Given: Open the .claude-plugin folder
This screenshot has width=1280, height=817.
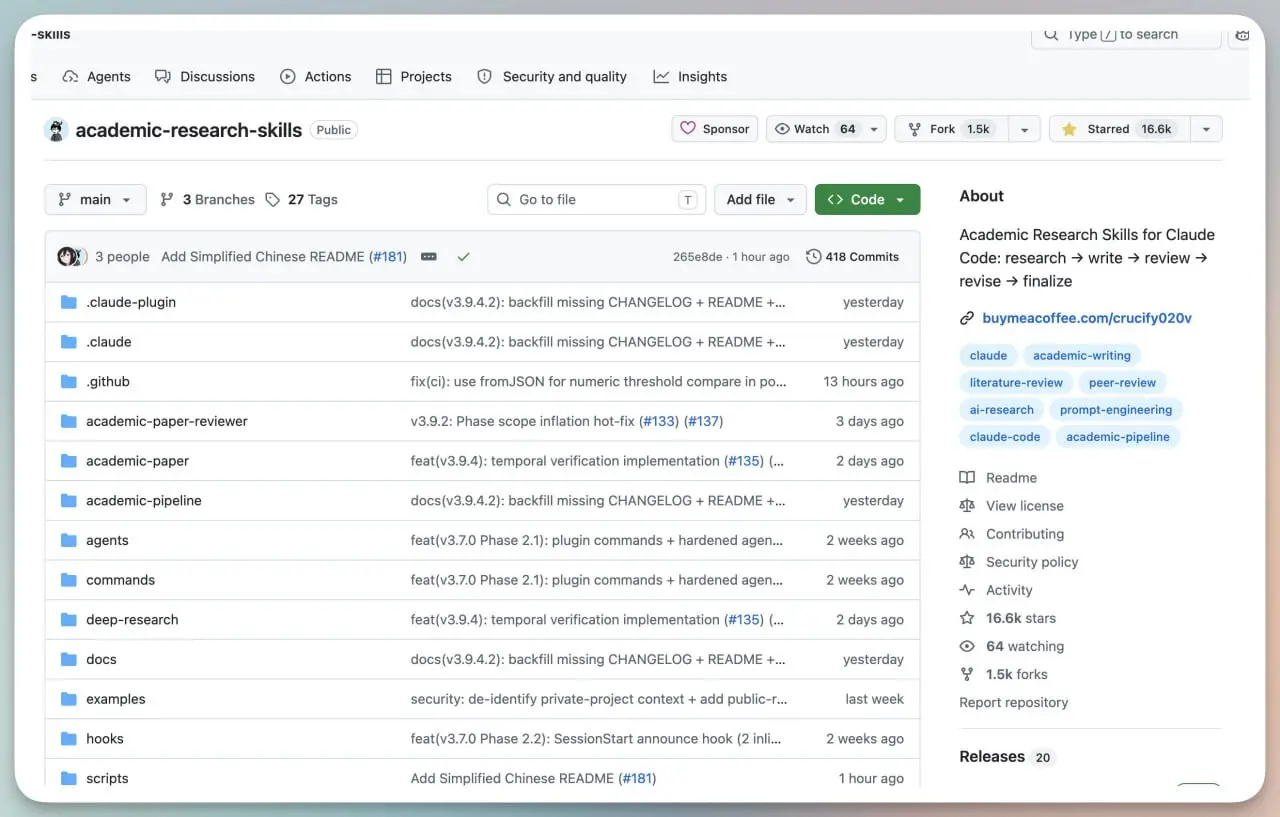Looking at the screenshot, I should tap(131, 302).
